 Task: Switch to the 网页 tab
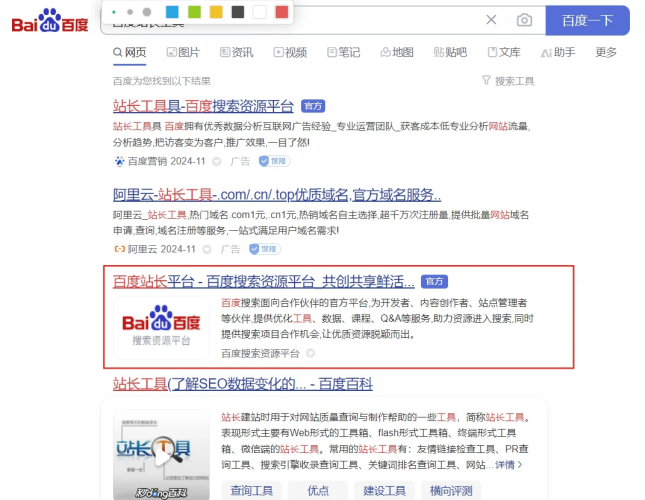tap(130, 52)
